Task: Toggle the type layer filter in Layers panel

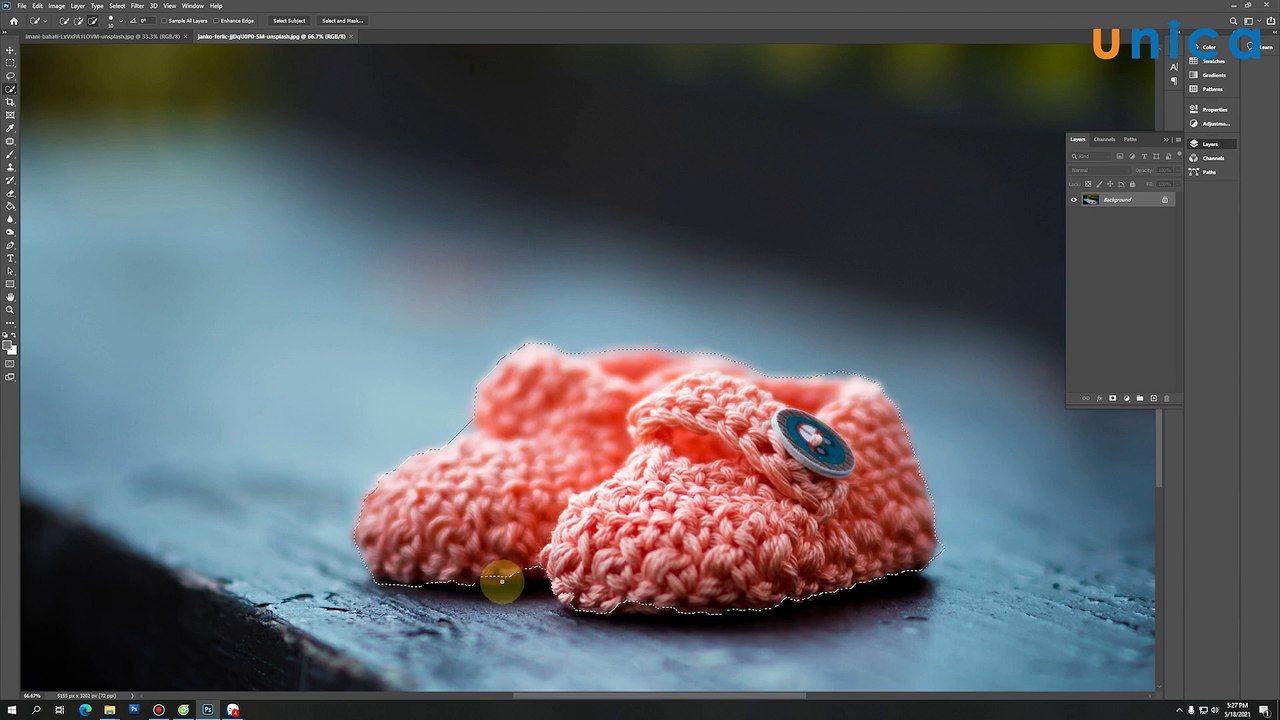Action: (x=1144, y=156)
